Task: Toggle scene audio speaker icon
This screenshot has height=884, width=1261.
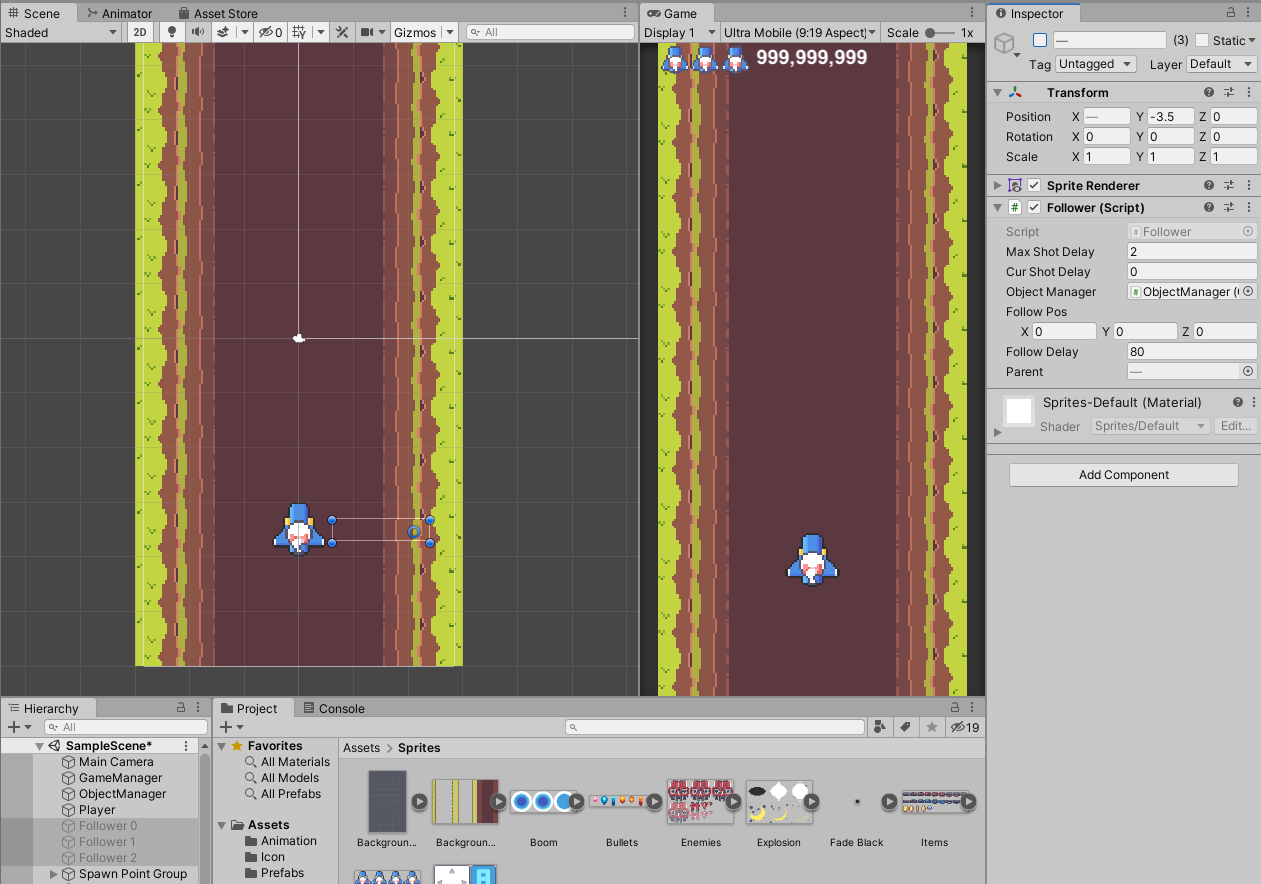Action: point(197,32)
